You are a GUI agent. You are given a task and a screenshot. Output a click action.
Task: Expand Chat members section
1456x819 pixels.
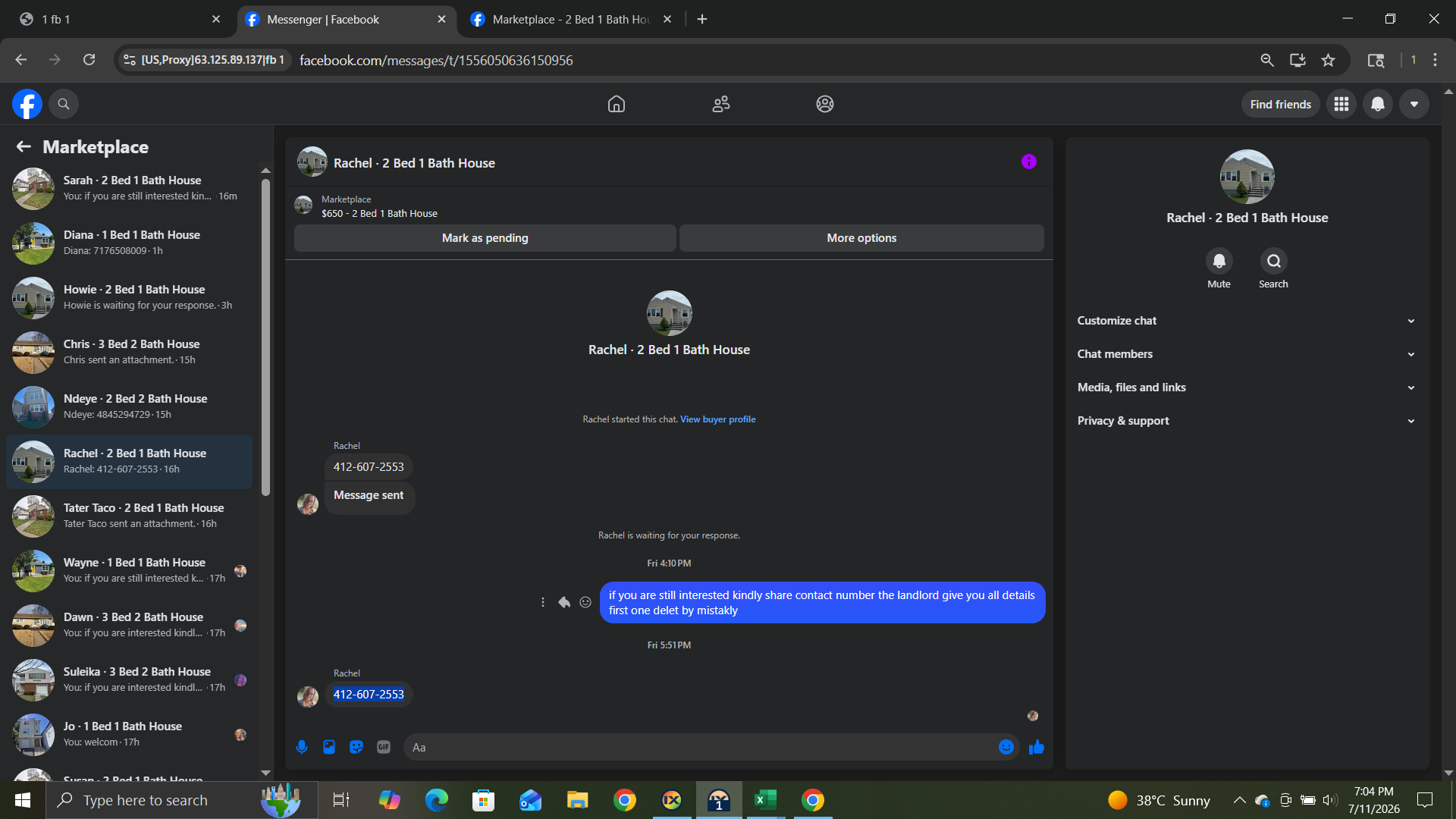pos(1247,354)
